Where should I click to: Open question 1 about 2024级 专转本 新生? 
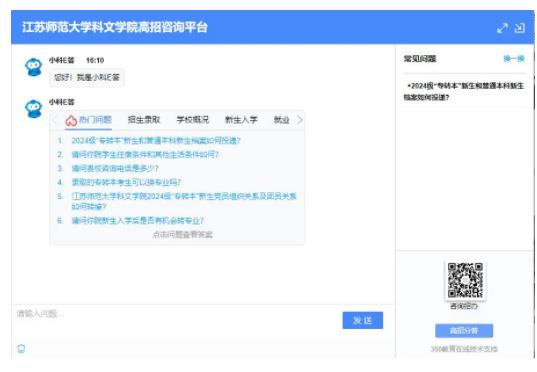pos(156,140)
